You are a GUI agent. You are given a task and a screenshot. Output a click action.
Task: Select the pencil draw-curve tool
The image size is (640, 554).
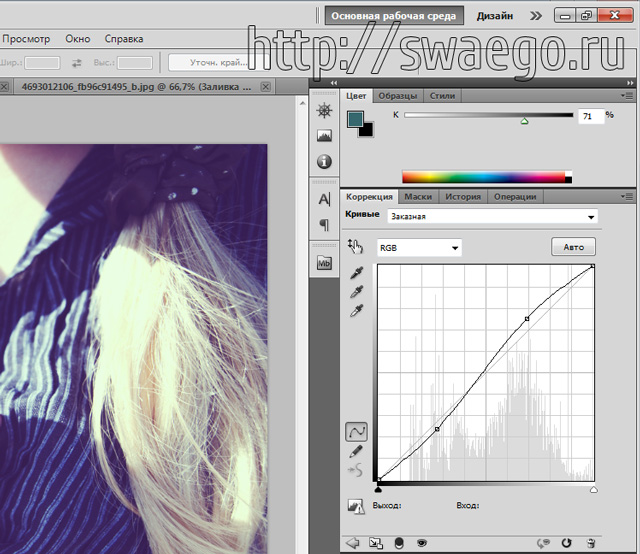[356, 451]
